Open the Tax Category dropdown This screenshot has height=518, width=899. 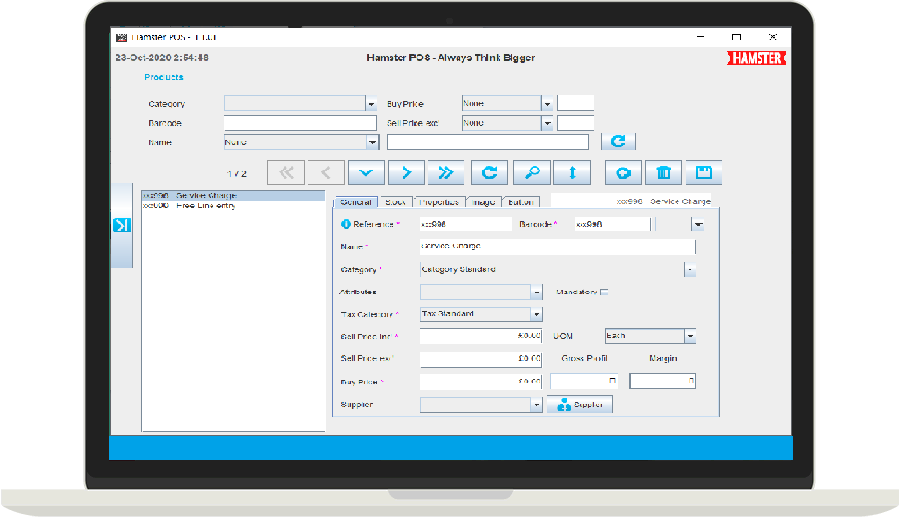point(536,314)
